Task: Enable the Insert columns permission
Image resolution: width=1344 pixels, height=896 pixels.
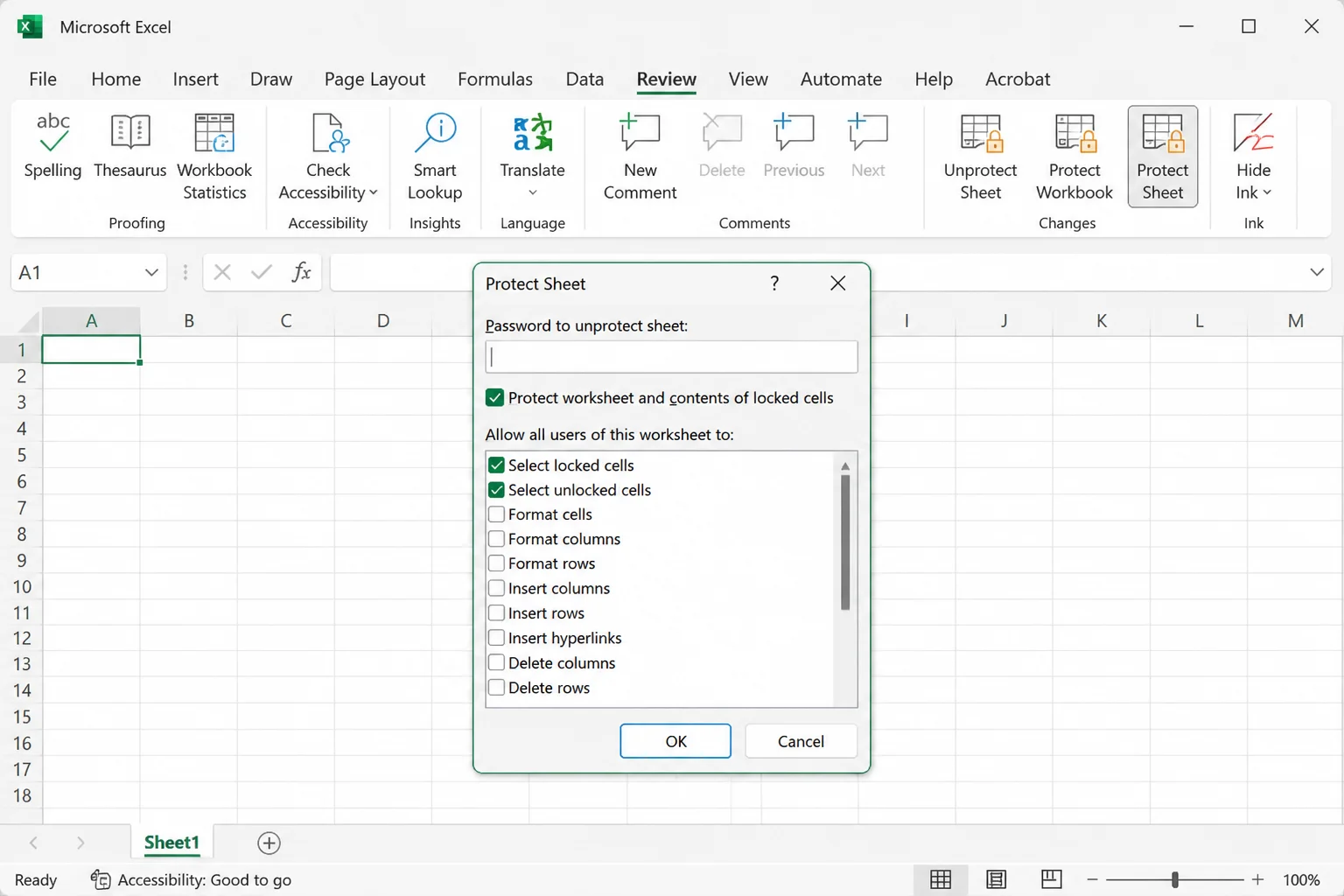Action: [x=496, y=588]
